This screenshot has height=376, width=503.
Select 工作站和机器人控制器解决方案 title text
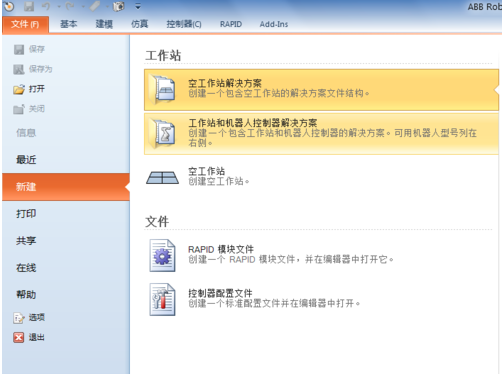pos(253,123)
